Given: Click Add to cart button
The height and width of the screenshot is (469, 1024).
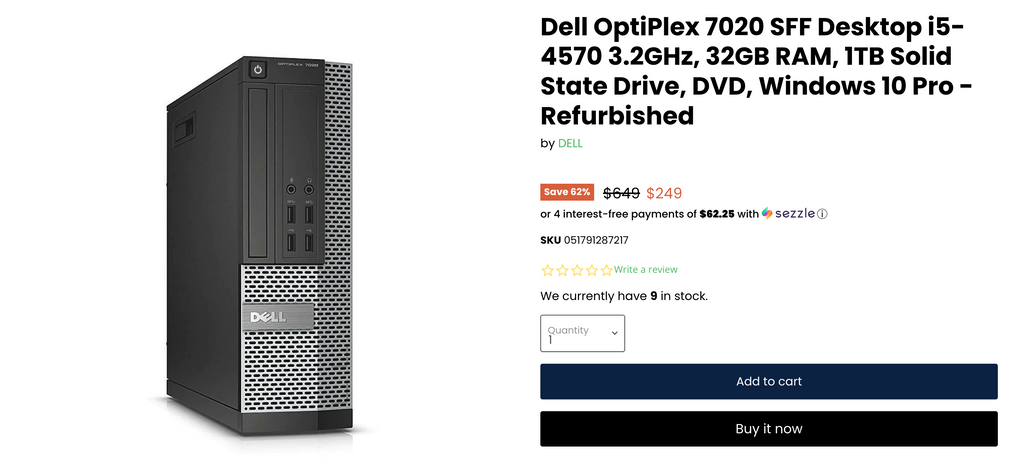Looking at the screenshot, I should pos(768,381).
